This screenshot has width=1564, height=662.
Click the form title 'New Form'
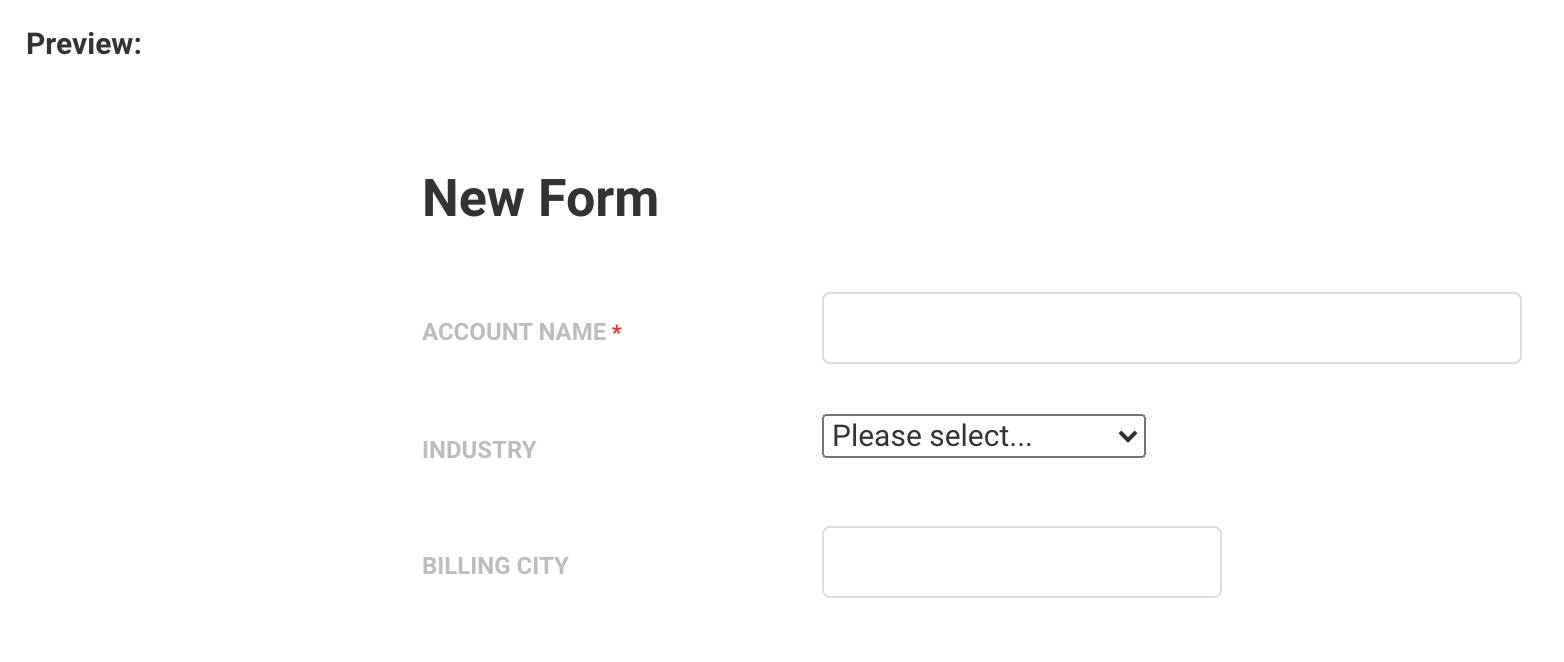pyautogui.click(x=540, y=198)
